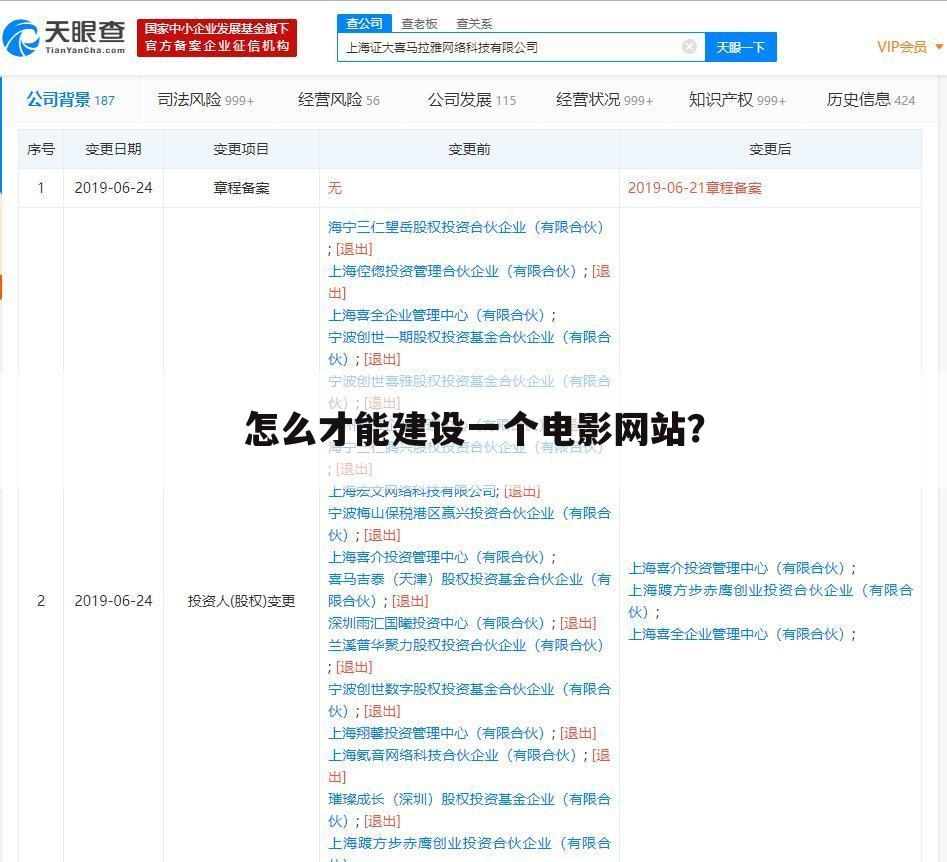
Task: Click the 章程备案 change item cell
Action: [241, 188]
